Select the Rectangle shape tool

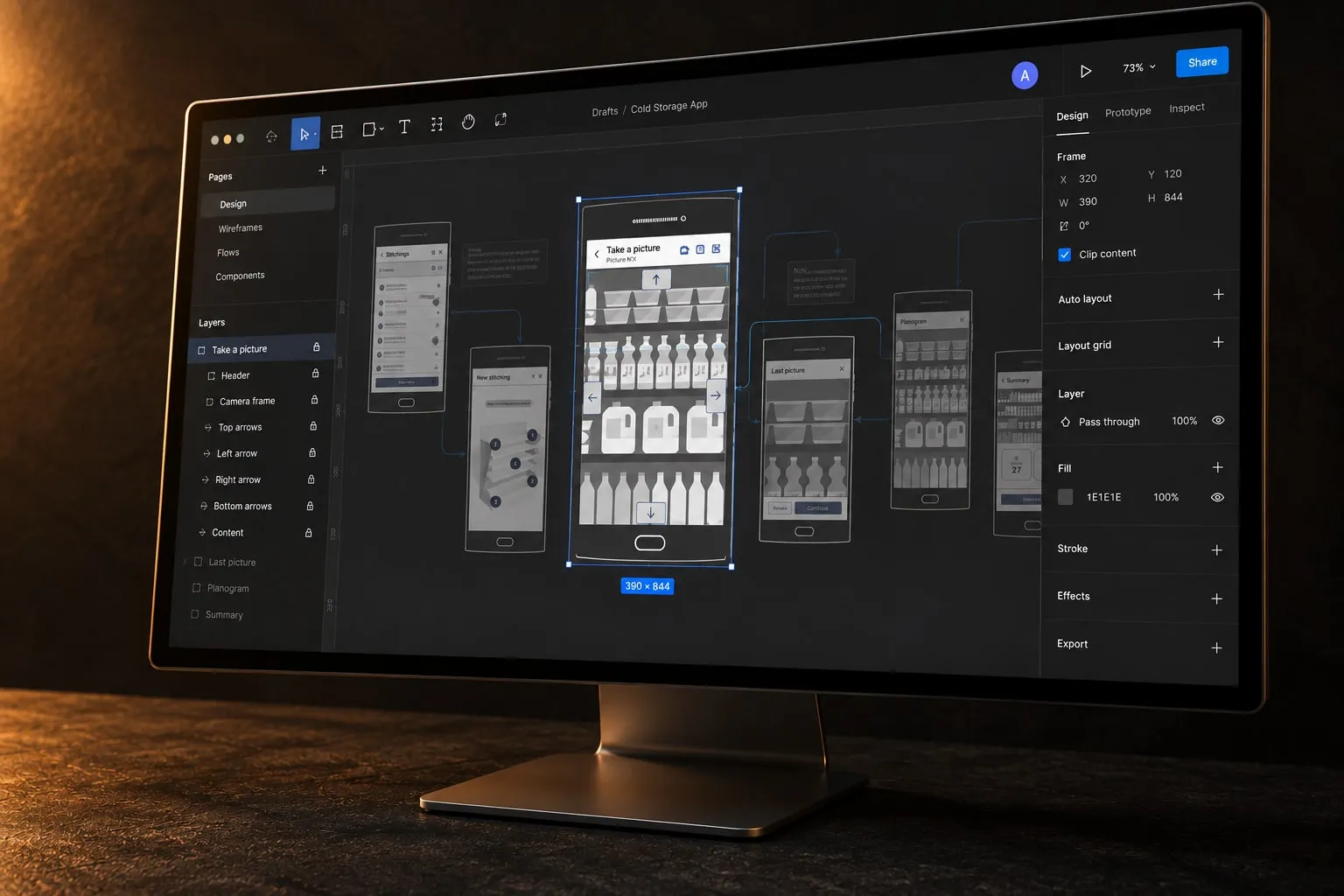point(370,129)
